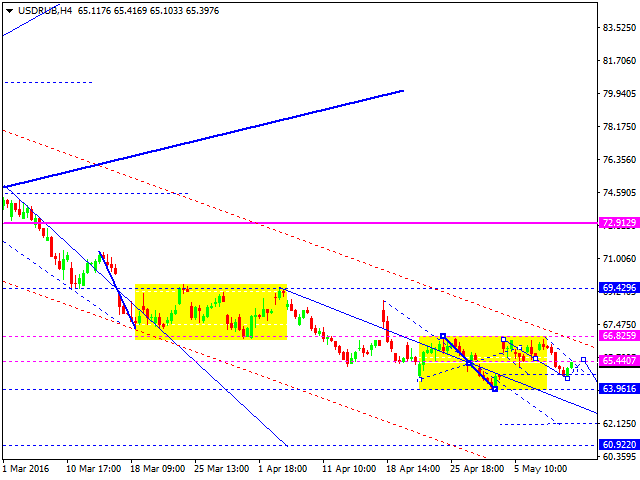640x480 pixels.
Task: Click the 18 Mar 09:00 date label
Action: click(158, 469)
